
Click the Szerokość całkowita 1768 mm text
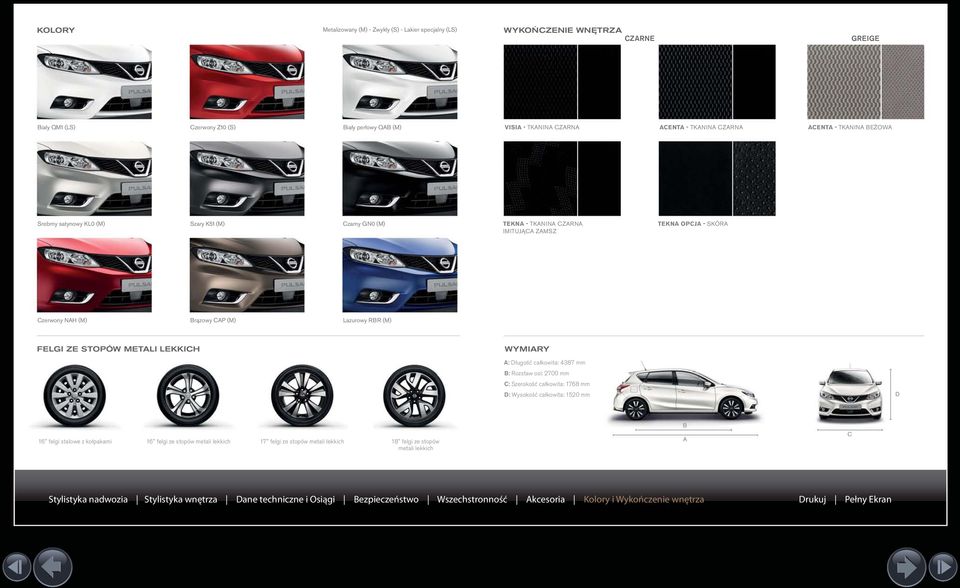tap(547, 384)
